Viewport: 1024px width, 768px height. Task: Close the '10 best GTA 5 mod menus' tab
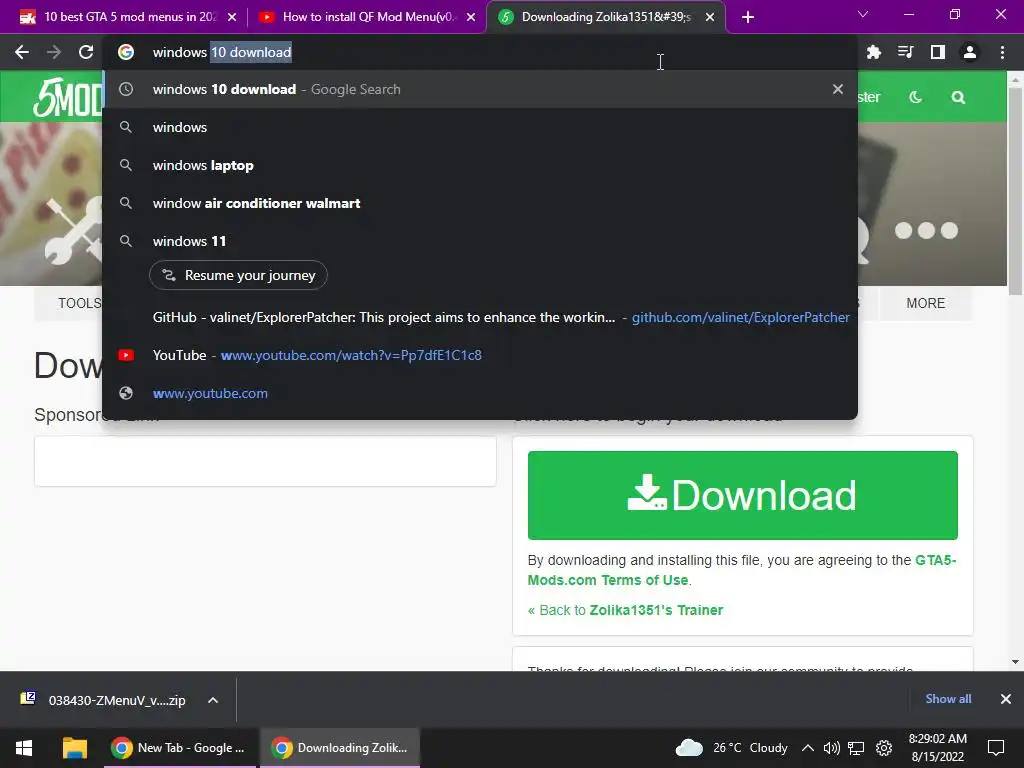click(232, 17)
